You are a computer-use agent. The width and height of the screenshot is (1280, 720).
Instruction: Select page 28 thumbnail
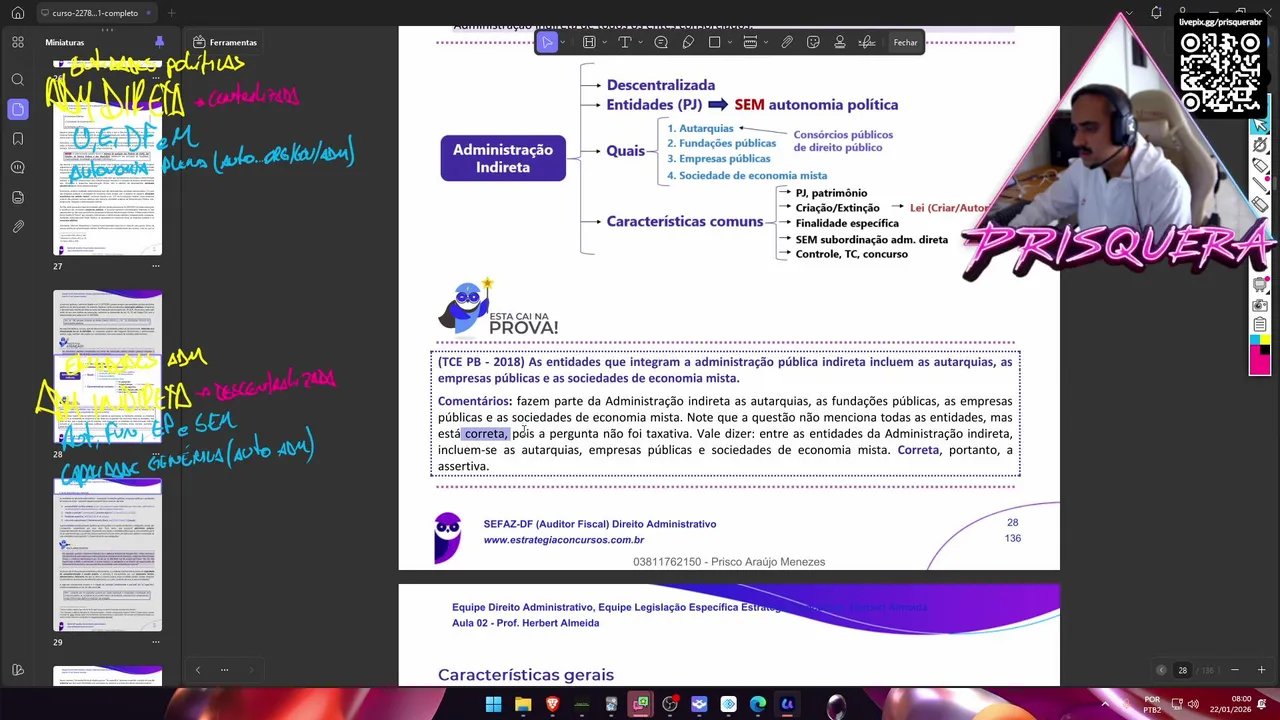[107, 366]
